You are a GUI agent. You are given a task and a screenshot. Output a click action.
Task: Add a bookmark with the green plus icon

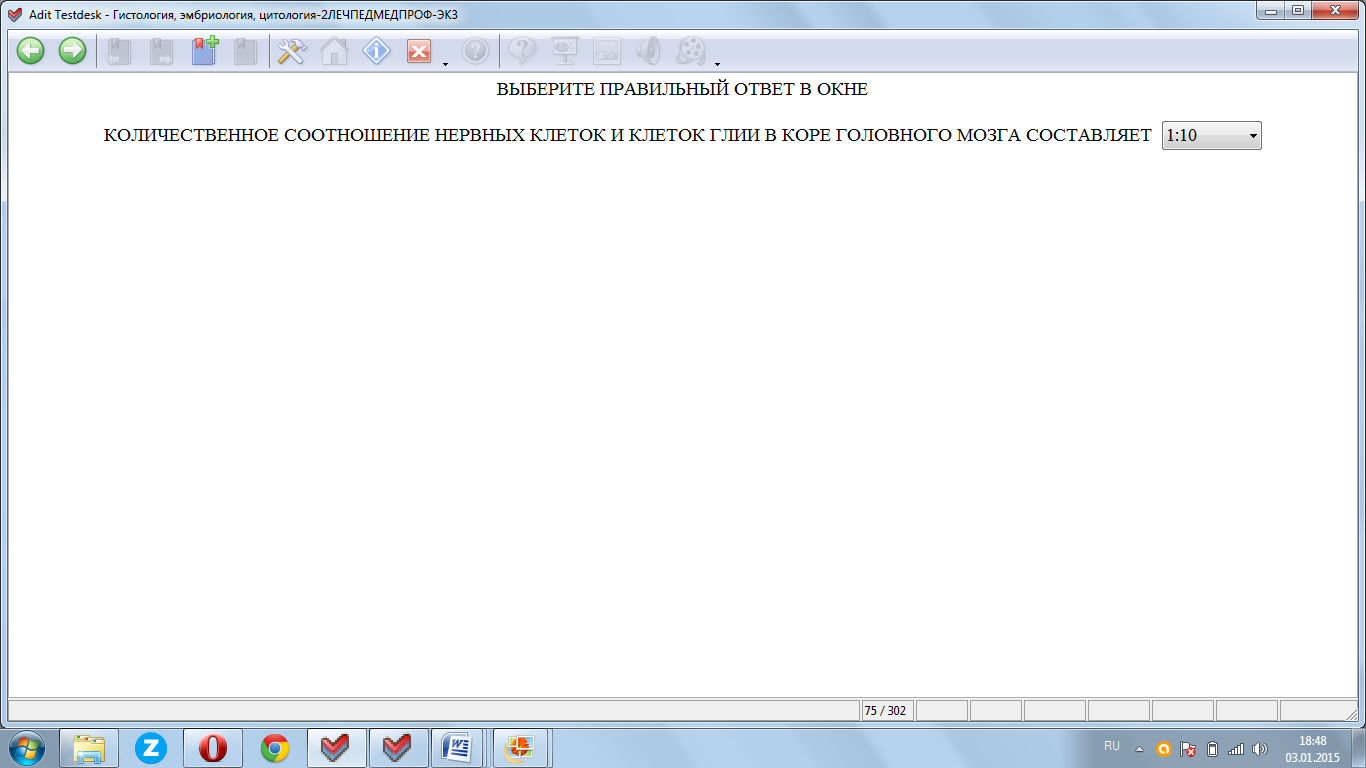pos(204,51)
